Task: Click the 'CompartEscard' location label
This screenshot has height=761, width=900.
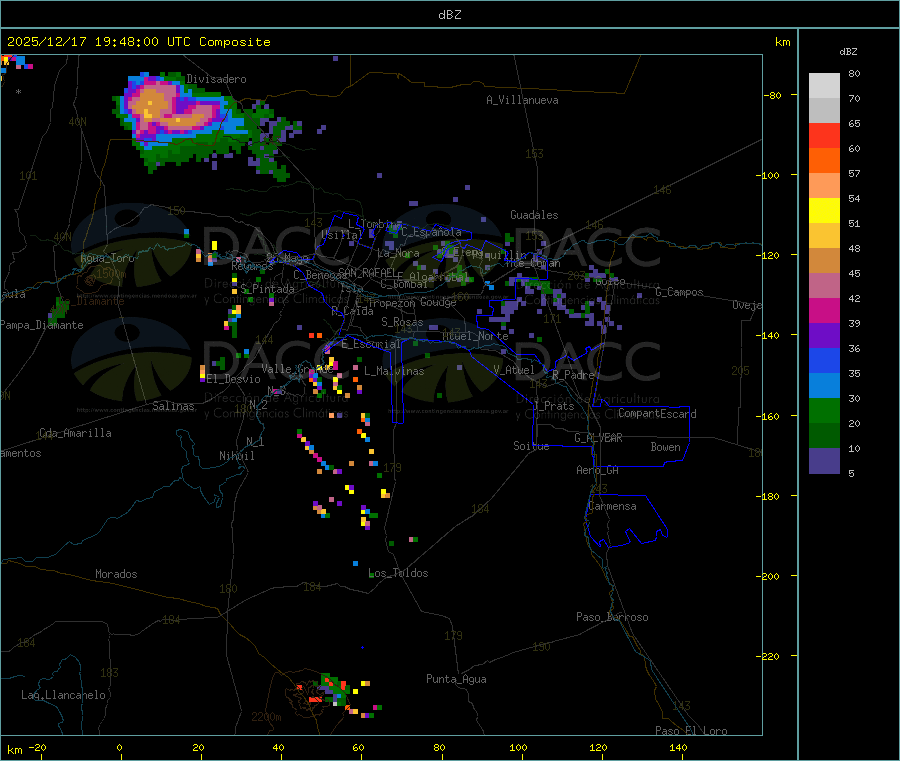Action: (x=658, y=414)
